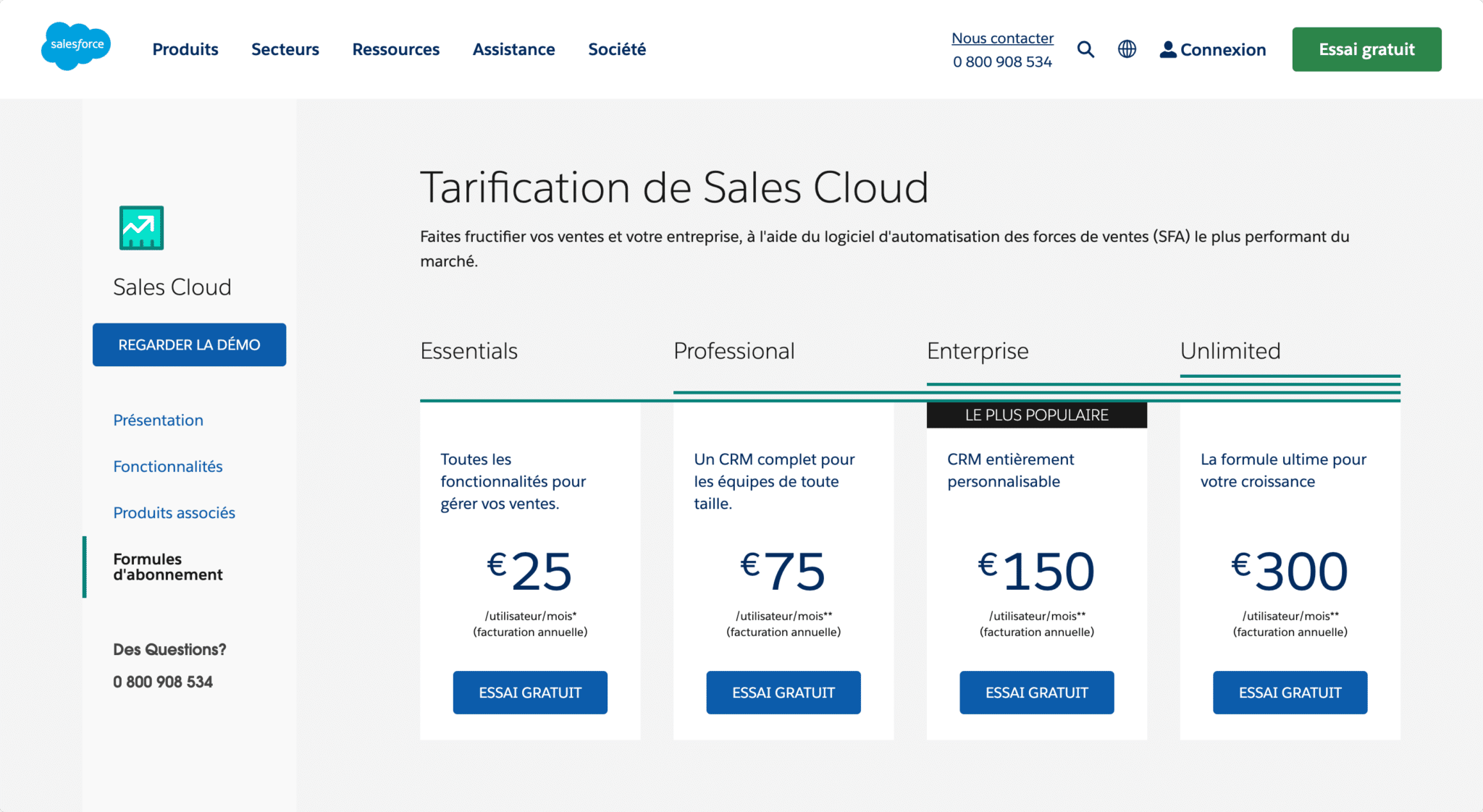Image resolution: width=1483 pixels, height=812 pixels.
Task: Click Essai gratuit under Enterprise plan
Action: [x=1036, y=692]
